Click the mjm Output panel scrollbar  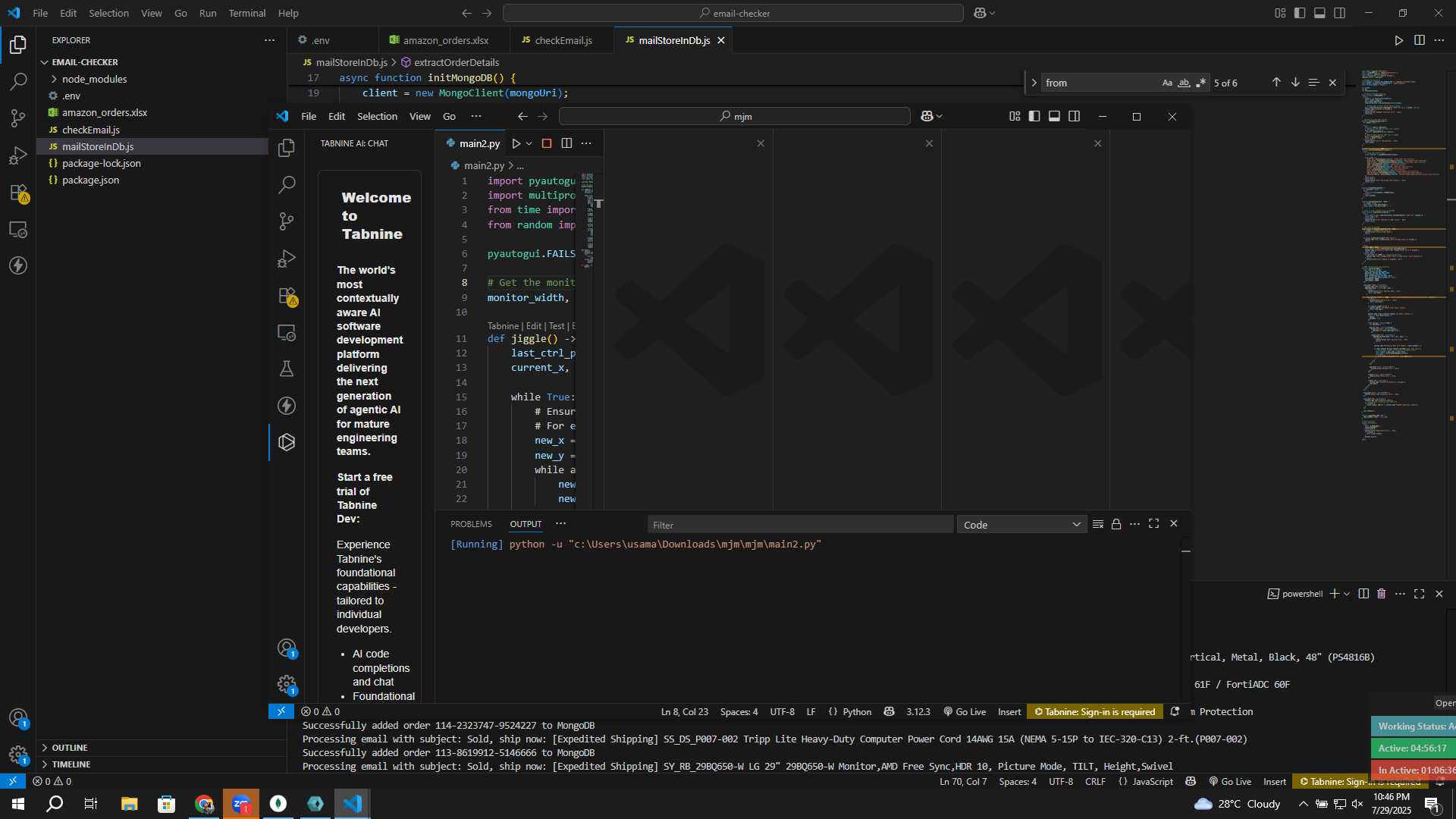click(x=1185, y=551)
